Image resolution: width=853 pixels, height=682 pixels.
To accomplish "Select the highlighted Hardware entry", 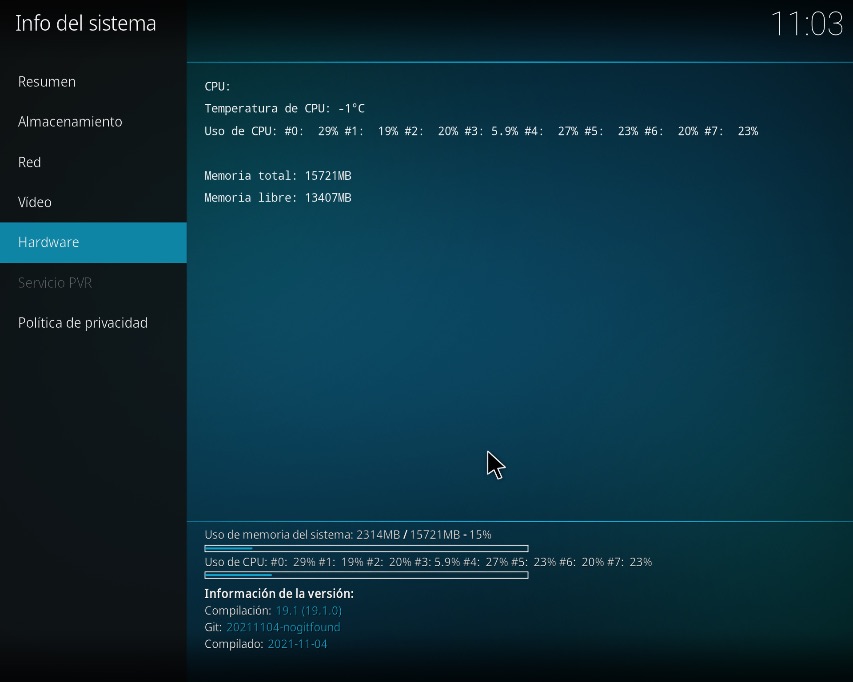I will coord(93,243).
